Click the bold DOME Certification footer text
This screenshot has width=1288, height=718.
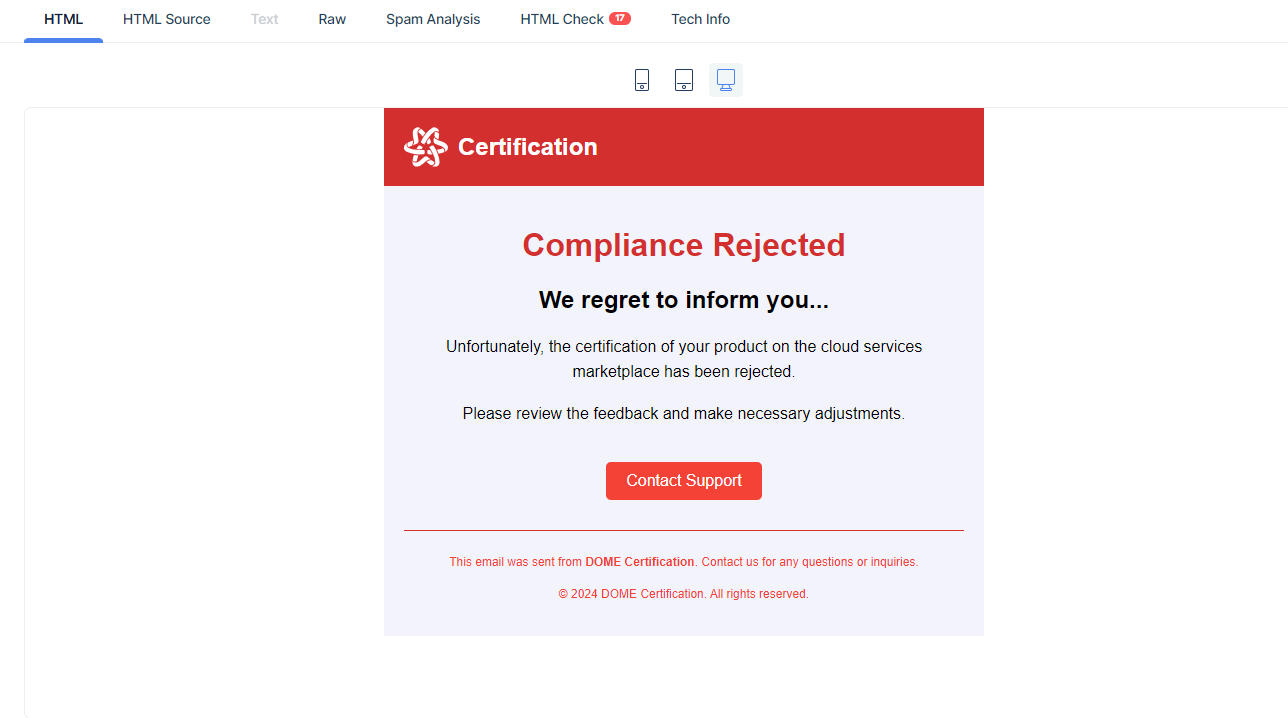pyautogui.click(x=639, y=562)
